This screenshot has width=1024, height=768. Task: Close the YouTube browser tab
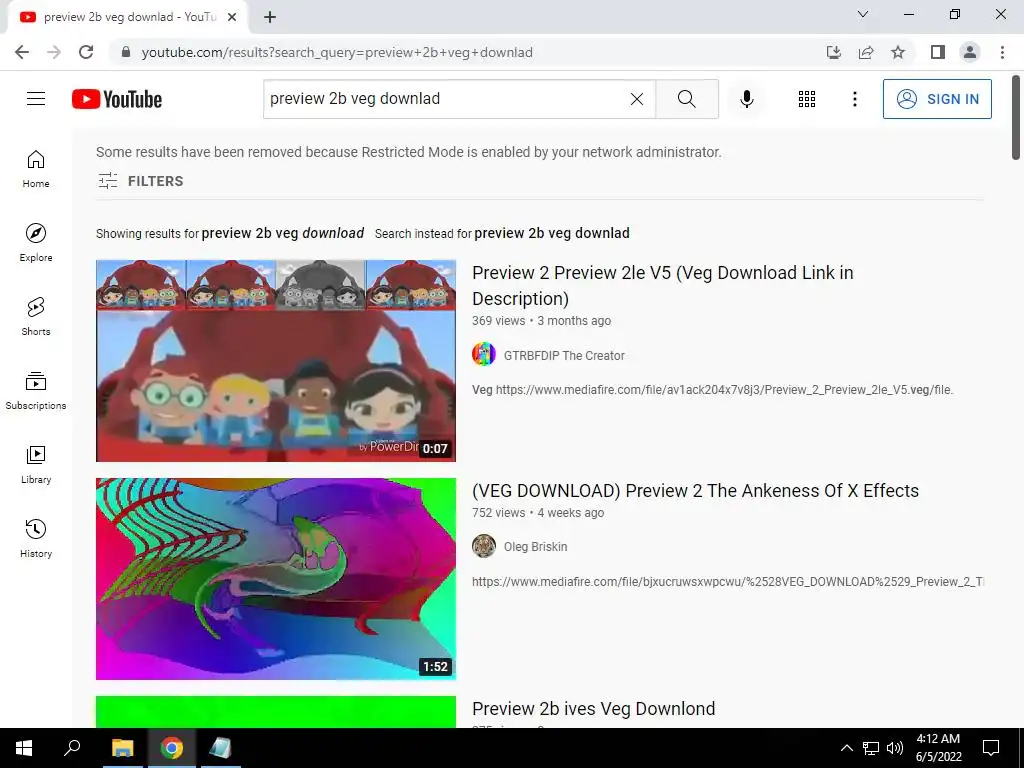point(232,18)
